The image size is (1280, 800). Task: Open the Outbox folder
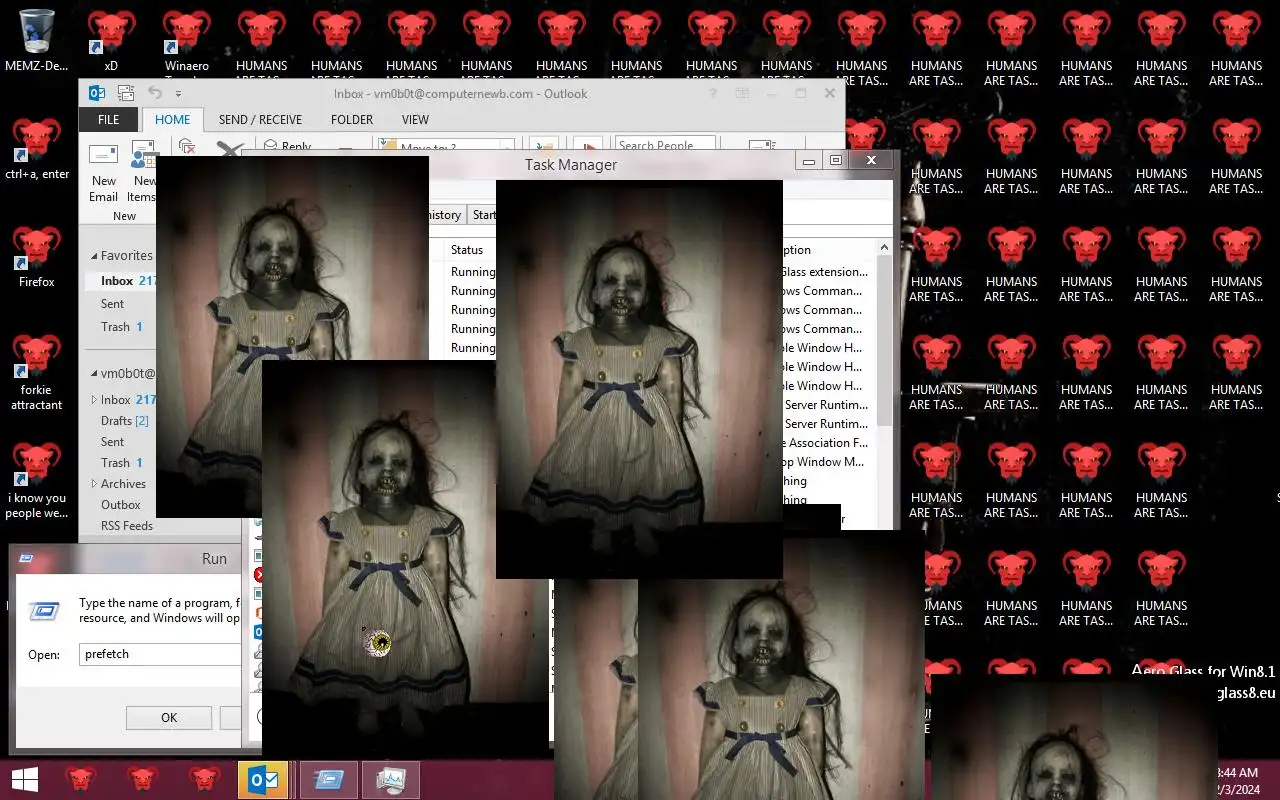(x=120, y=505)
